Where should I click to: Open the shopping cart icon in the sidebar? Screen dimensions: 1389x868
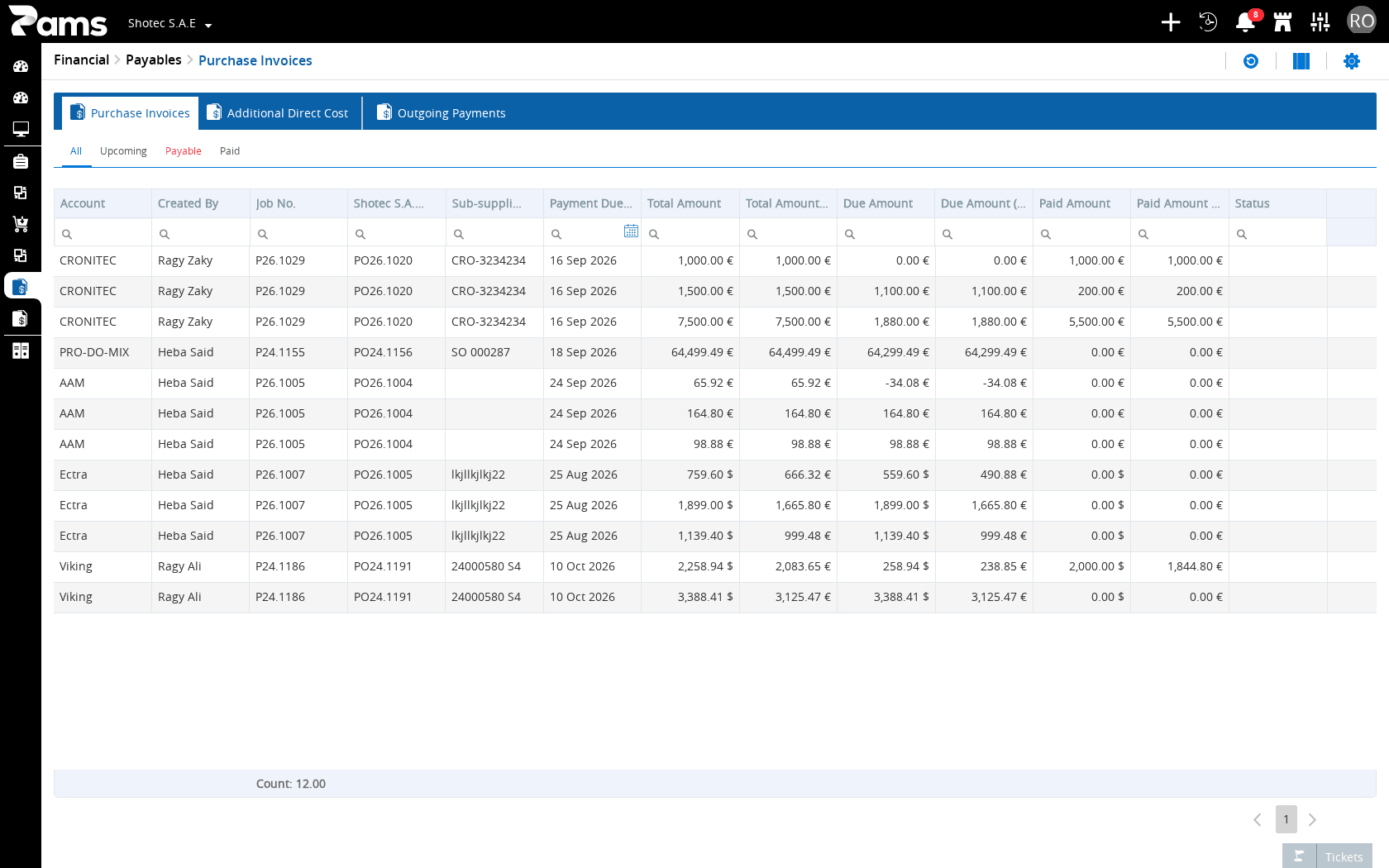(21, 224)
